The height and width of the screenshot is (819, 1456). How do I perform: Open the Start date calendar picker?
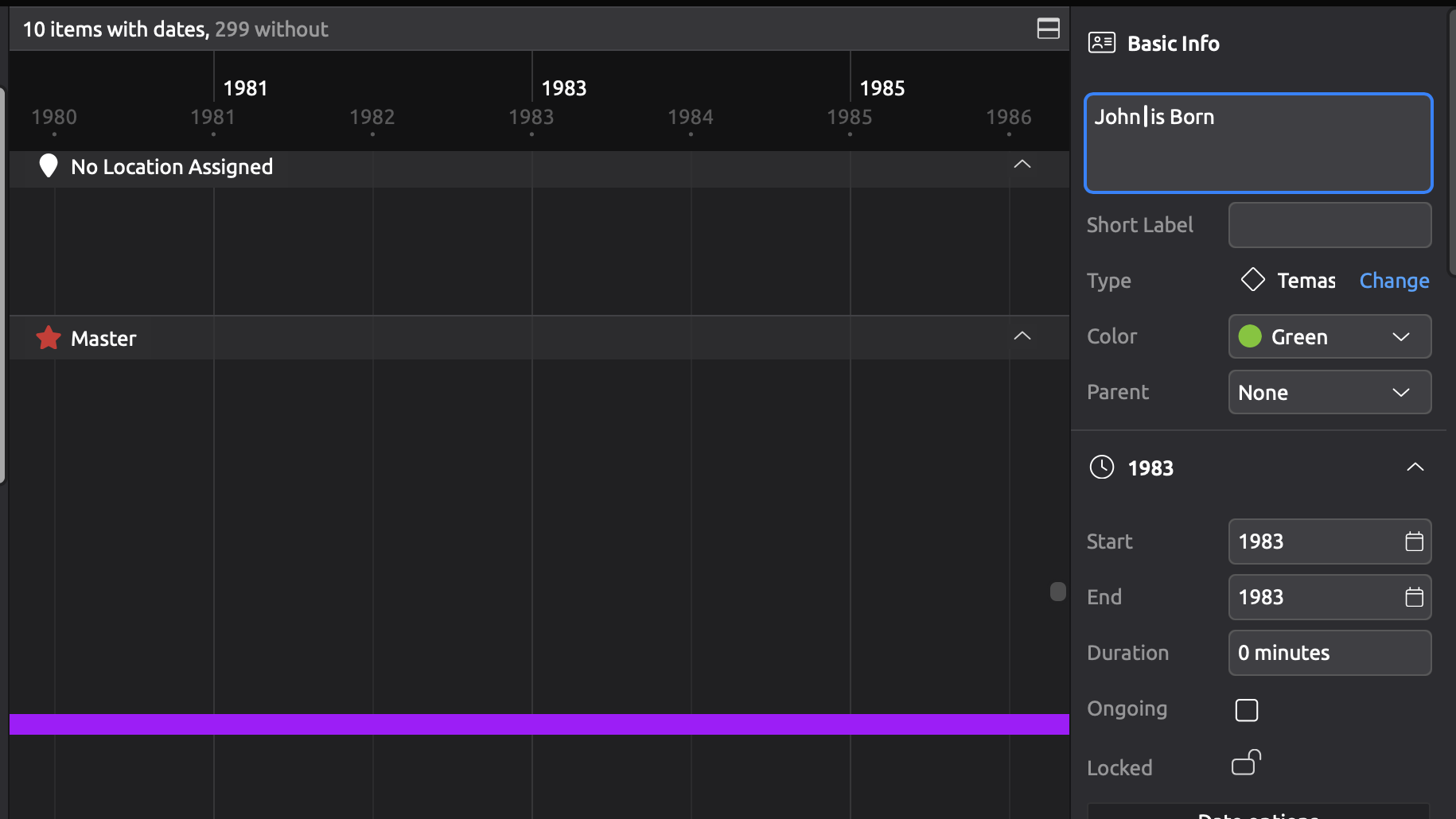pyautogui.click(x=1414, y=541)
